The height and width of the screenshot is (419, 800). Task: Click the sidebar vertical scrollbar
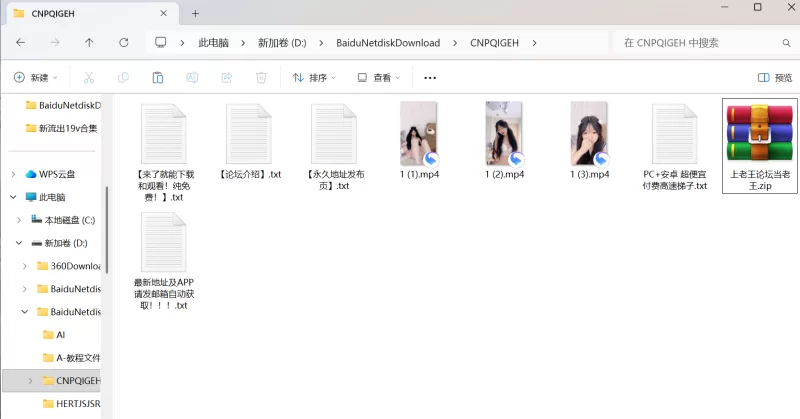(x=107, y=230)
